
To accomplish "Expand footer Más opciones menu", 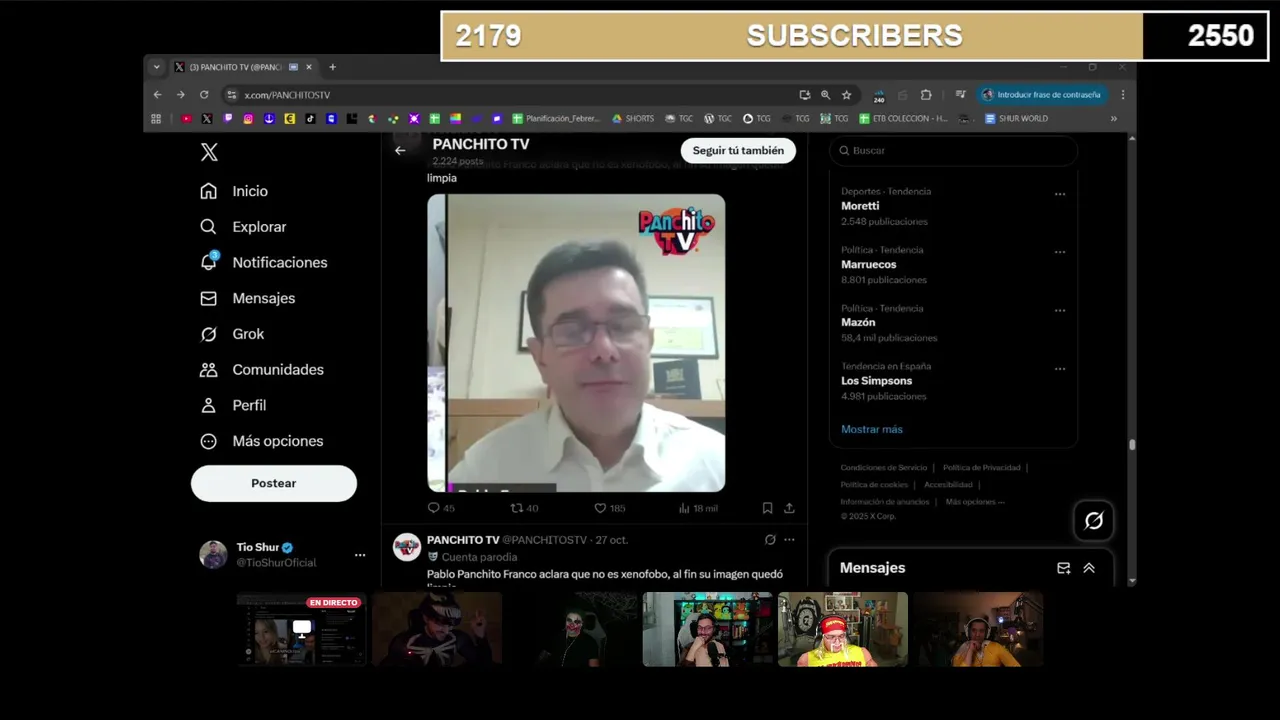I will (975, 502).
